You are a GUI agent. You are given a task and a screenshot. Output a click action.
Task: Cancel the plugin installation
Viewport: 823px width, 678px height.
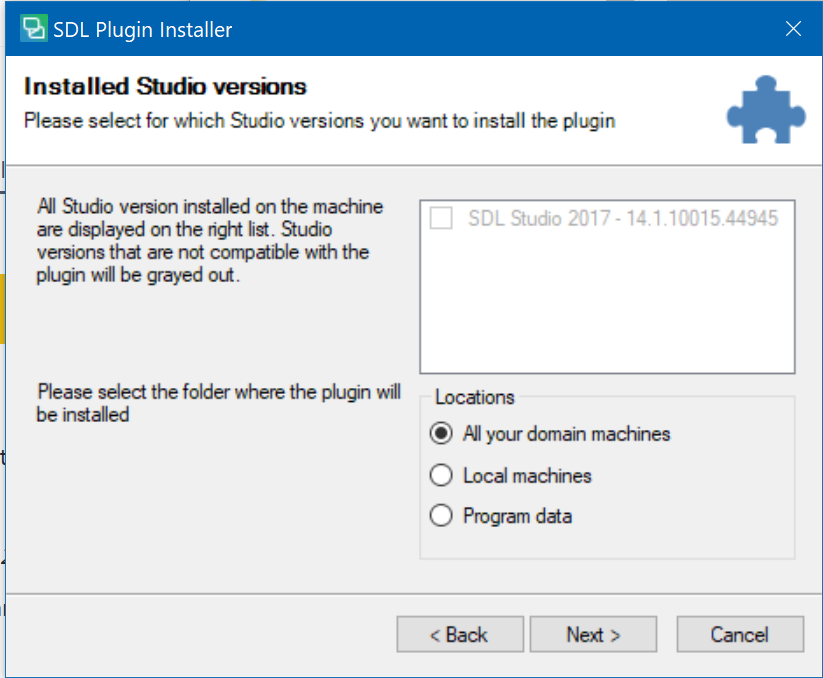[x=739, y=634]
